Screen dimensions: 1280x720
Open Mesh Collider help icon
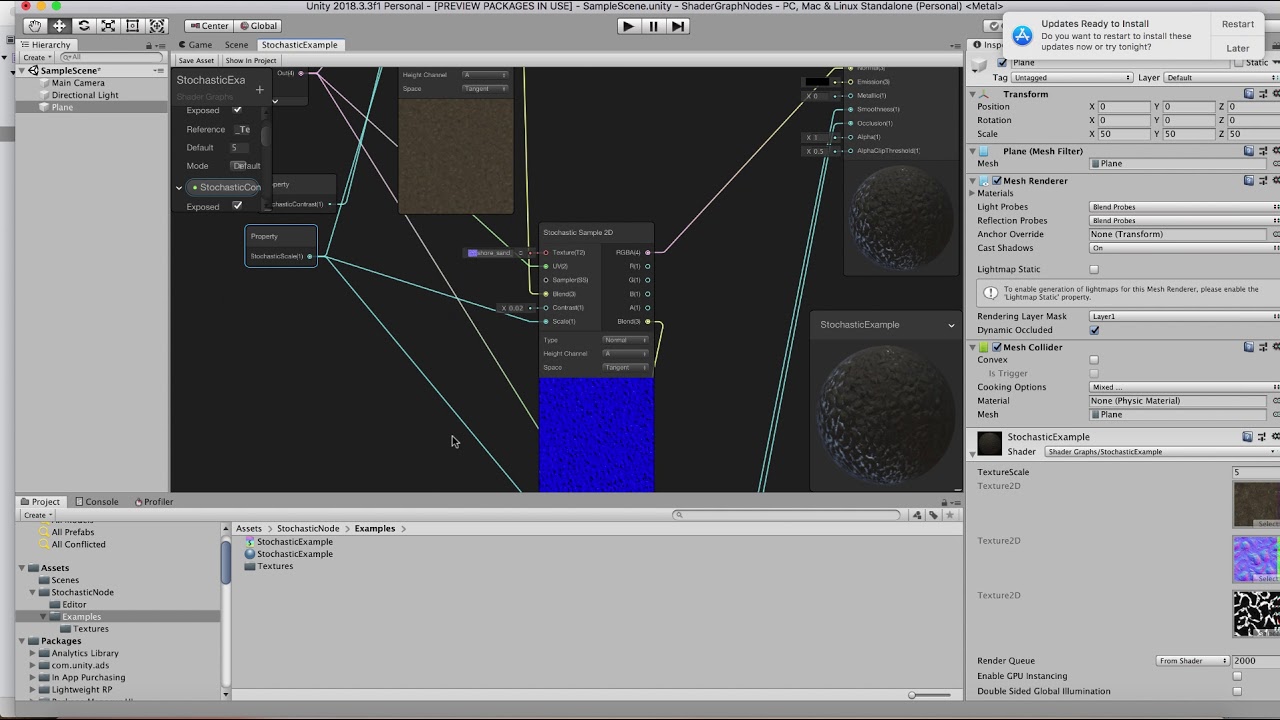[1248, 347]
